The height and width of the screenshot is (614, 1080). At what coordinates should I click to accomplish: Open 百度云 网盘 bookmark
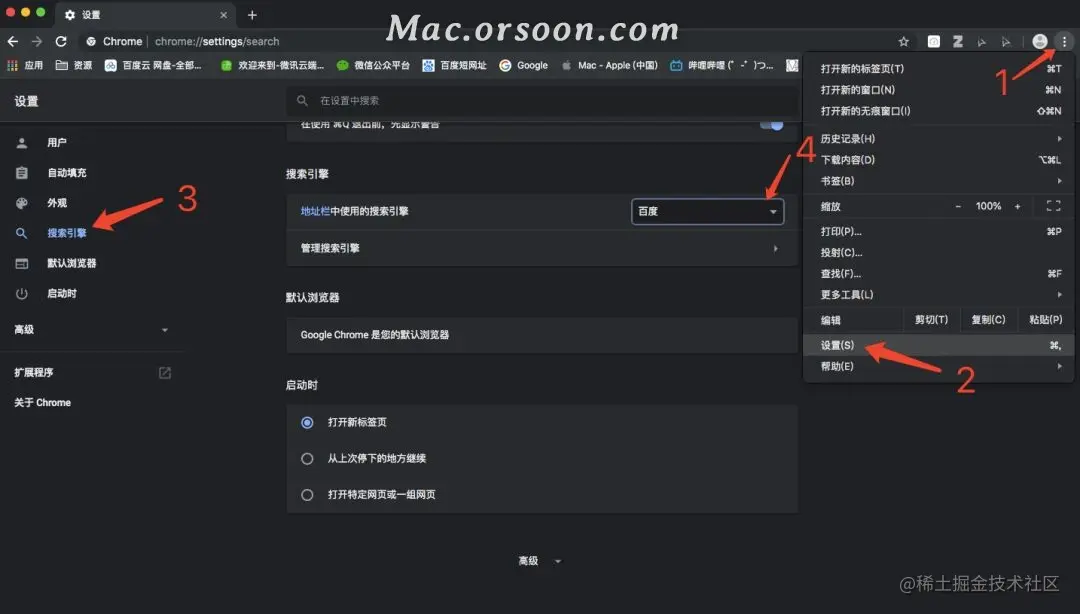click(153, 65)
